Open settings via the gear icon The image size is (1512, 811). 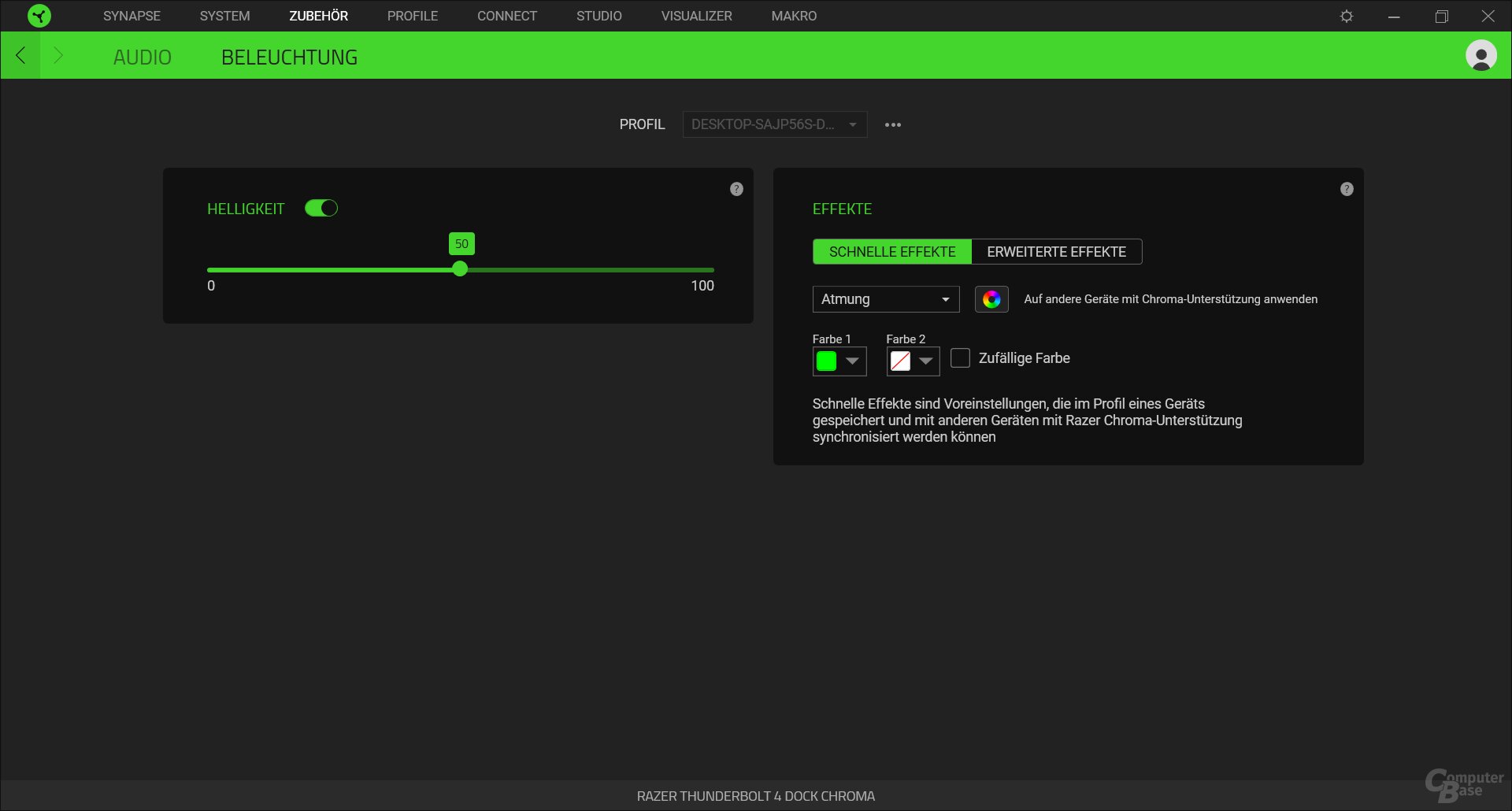point(1347,16)
